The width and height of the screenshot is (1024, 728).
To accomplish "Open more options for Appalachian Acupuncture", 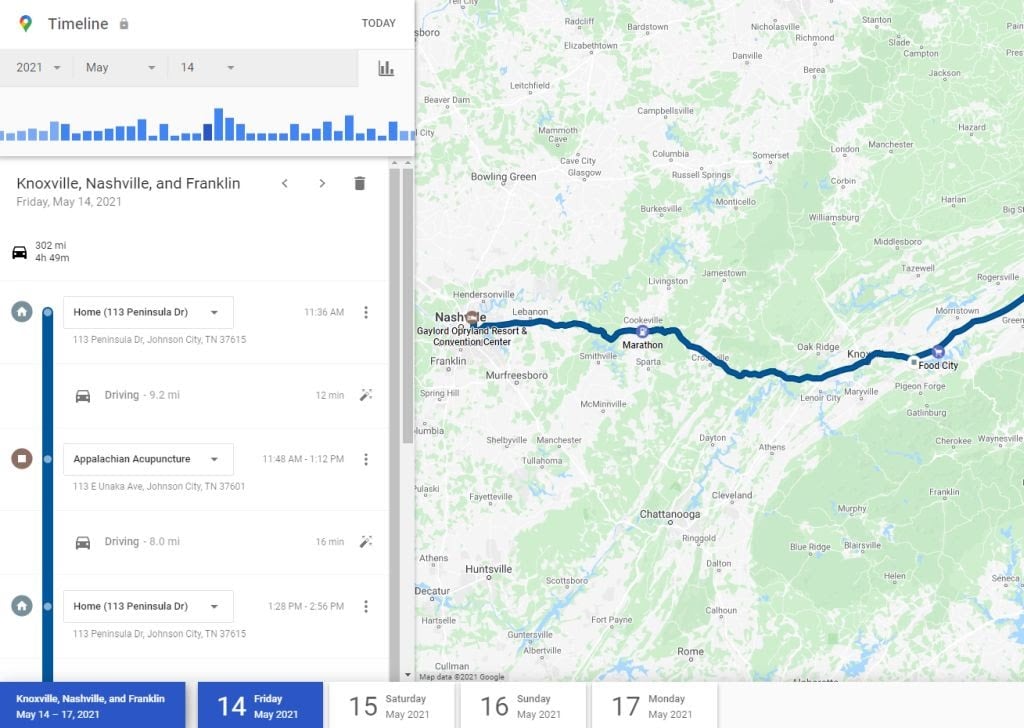I will [366, 459].
